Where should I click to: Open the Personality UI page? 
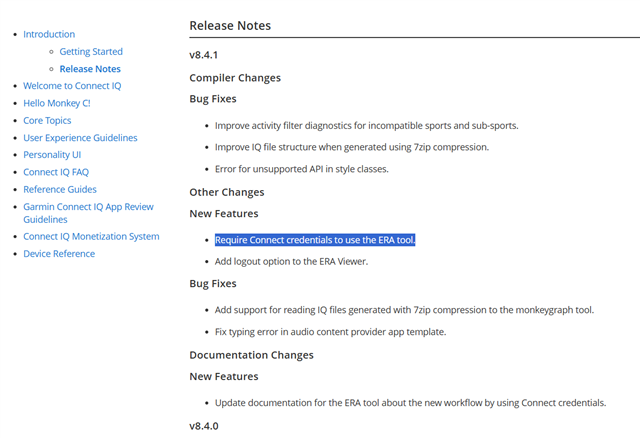pyautogui.click(x=52, y=155)
